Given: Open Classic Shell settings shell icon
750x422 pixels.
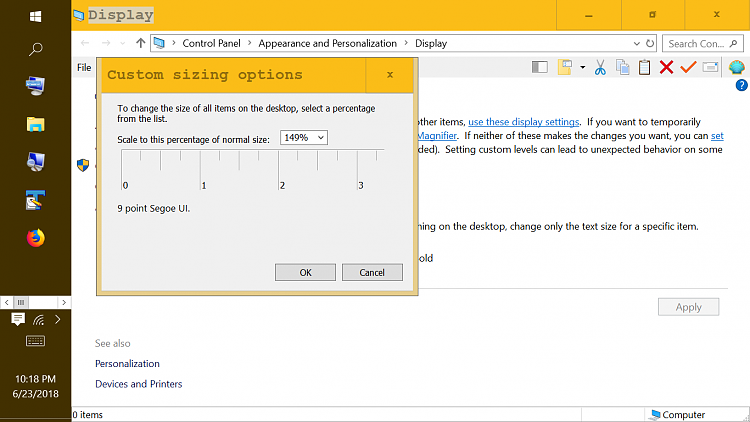Looking at the screenshot, I should (737, 67).
